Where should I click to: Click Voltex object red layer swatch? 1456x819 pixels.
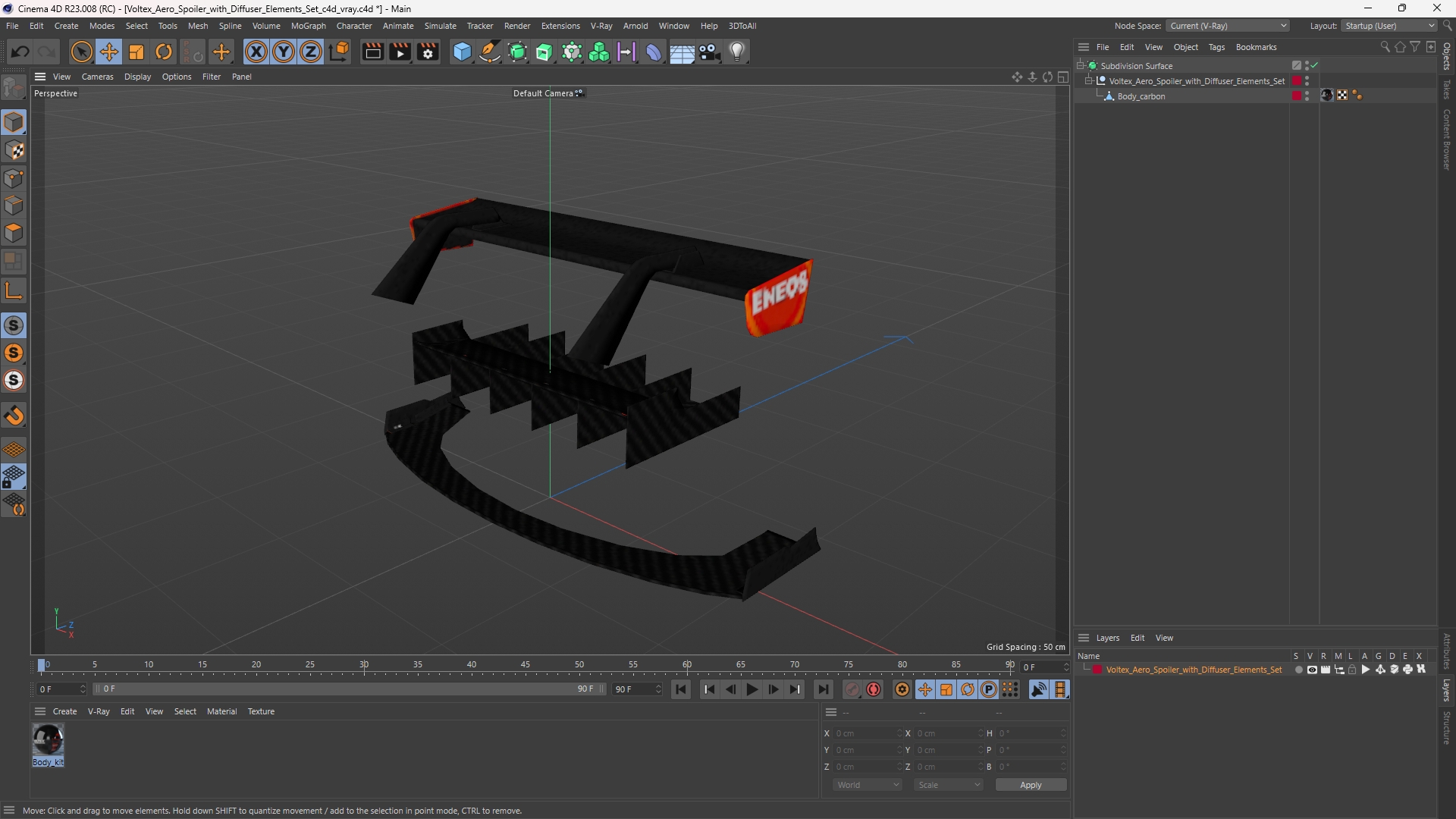point(1297,80)
